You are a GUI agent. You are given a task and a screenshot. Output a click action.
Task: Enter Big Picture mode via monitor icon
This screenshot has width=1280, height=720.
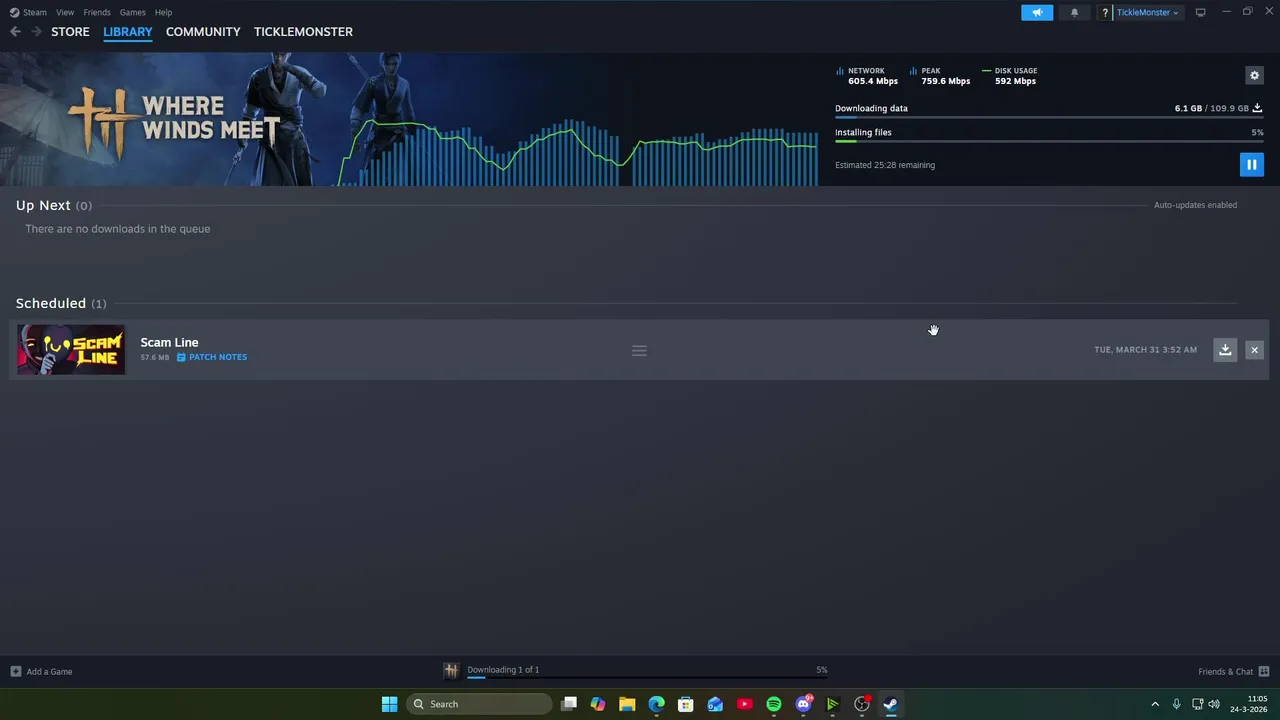pyautogui.click(x=1200, y=12)
